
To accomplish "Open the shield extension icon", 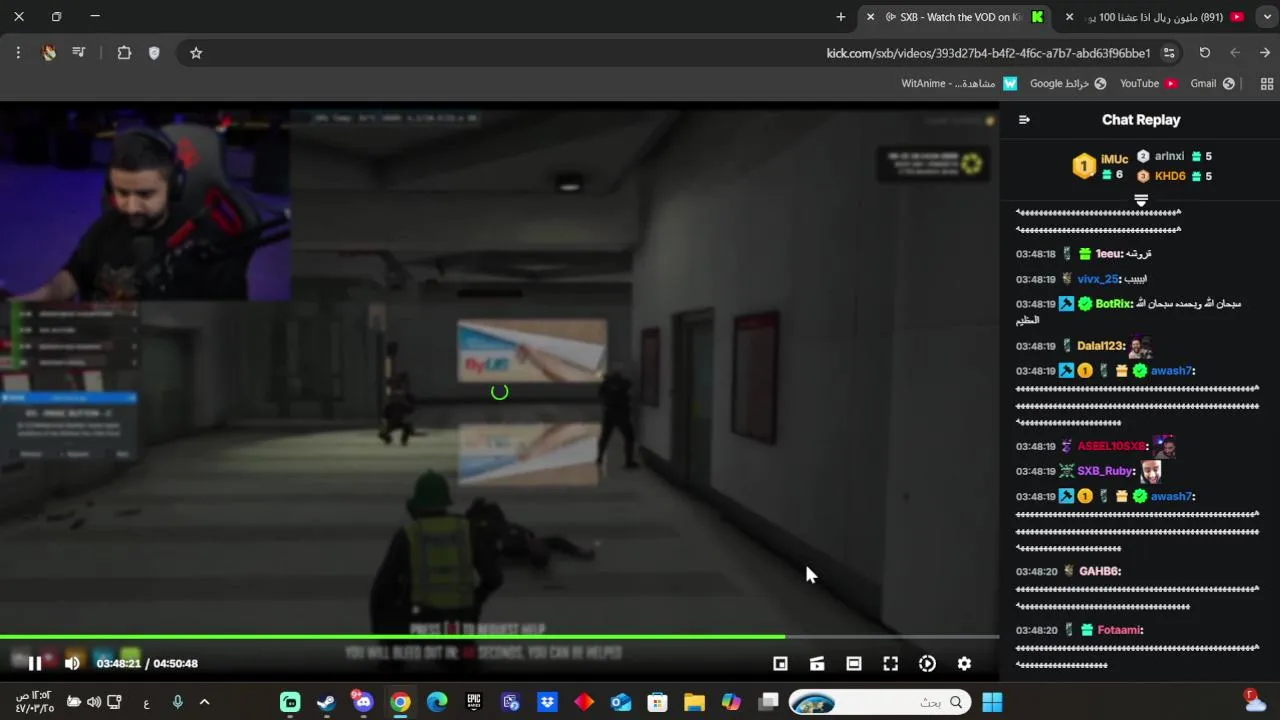I will tap(154, 53).
